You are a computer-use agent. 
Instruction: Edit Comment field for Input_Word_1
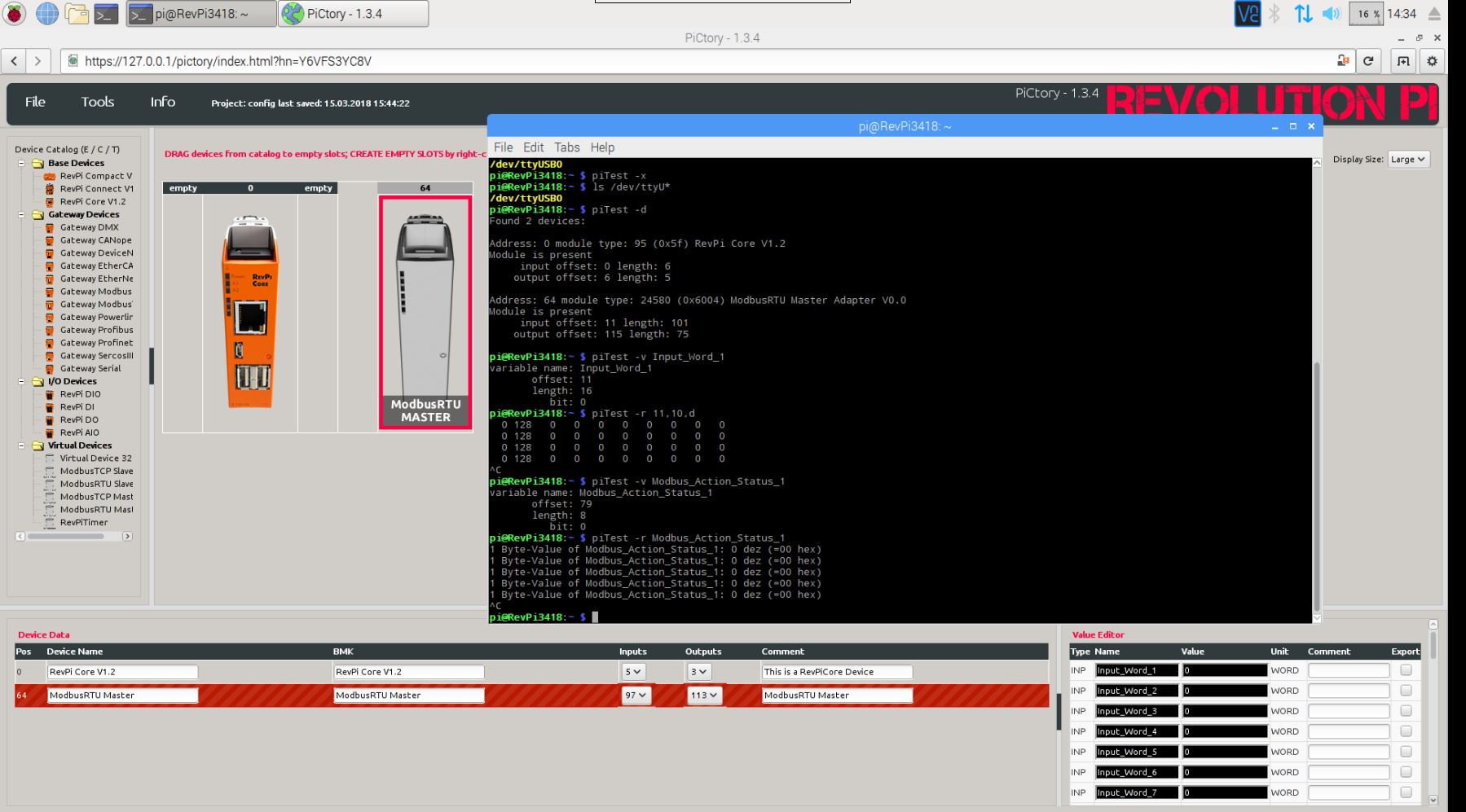click(x=1348, y=670)
